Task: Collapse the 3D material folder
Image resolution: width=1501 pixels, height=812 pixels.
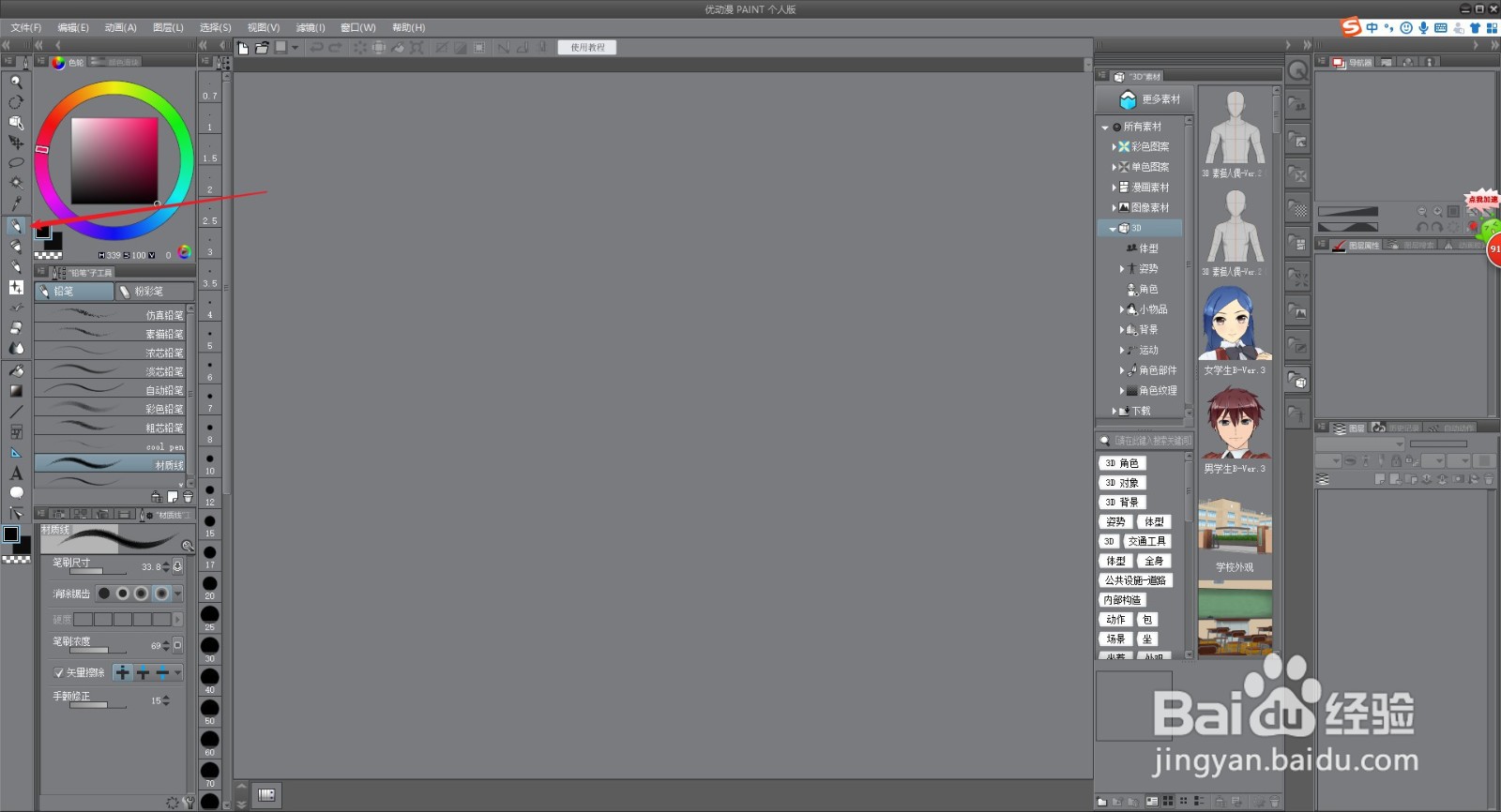Action: pyautogui.click(x=1113, y=229)
